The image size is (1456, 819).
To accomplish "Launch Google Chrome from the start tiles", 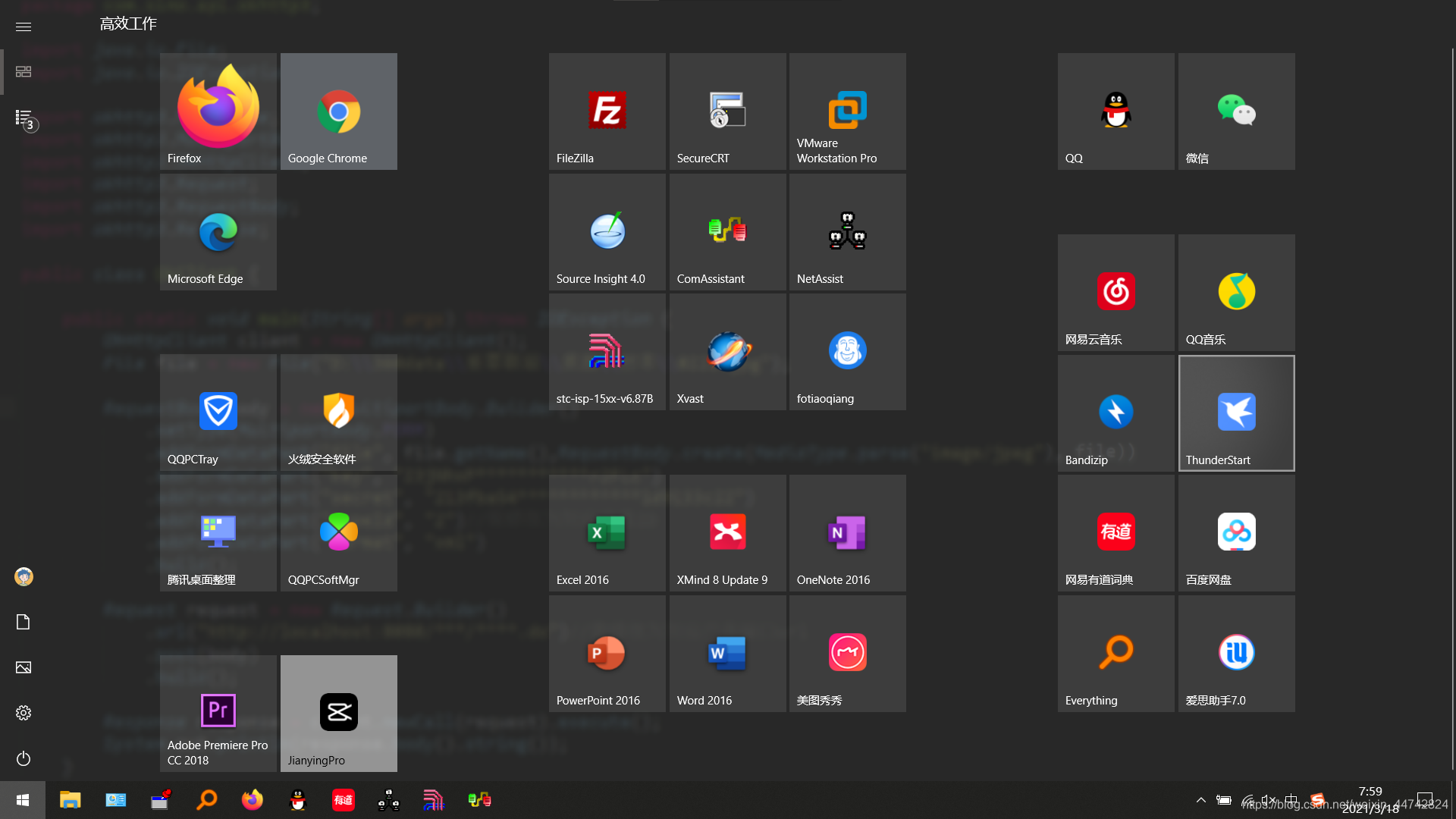I will [x=339, y=111].
